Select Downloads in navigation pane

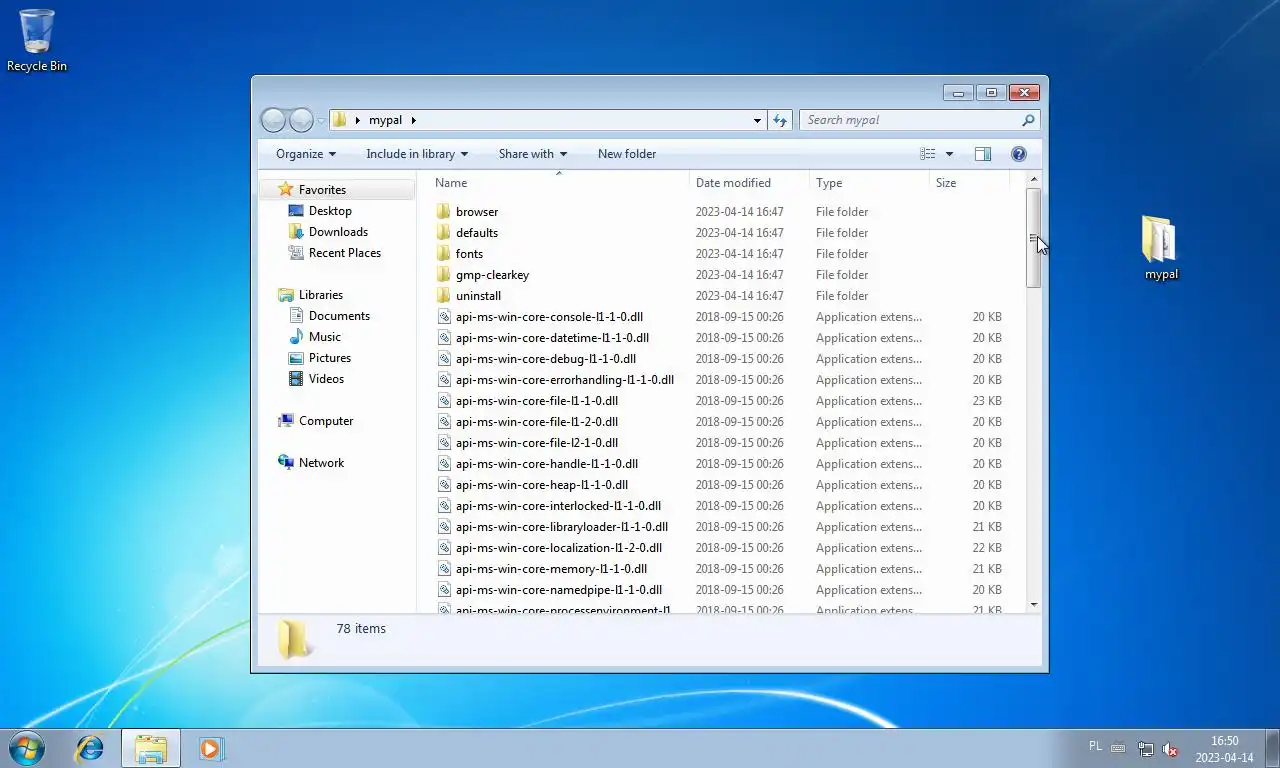pyautogui.click(x=338, y=232)
